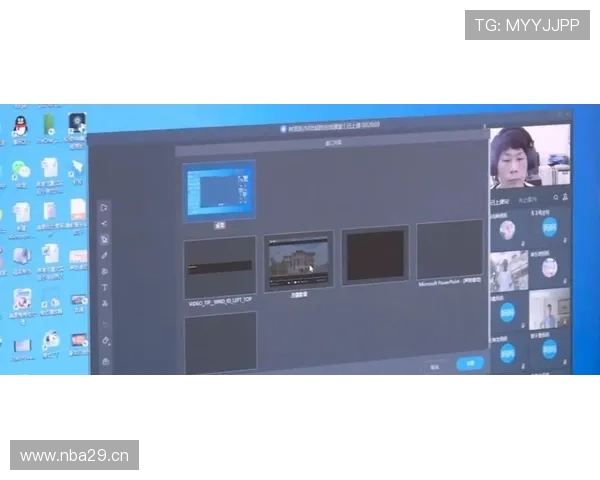This screenshot has width=600, height=480.
Task: Switch to the first participants tab
Action: (x=498, y=201)
